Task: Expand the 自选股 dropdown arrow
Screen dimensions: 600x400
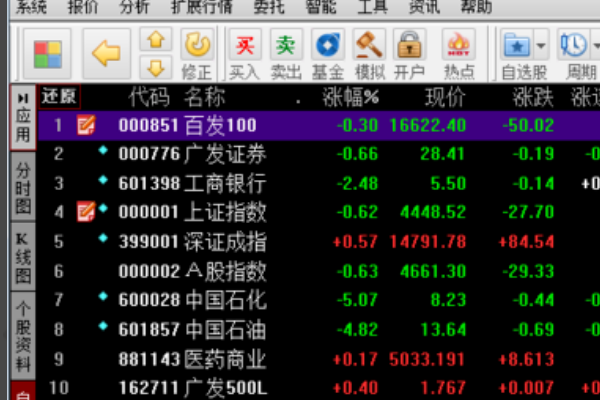Action: click(541, 45)
